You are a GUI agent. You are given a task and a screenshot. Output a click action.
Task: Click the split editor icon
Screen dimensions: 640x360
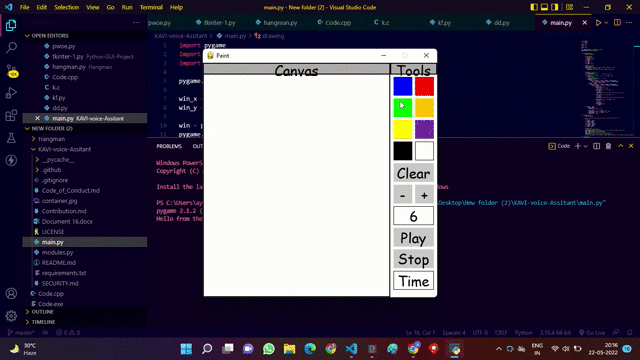[617, 23]
